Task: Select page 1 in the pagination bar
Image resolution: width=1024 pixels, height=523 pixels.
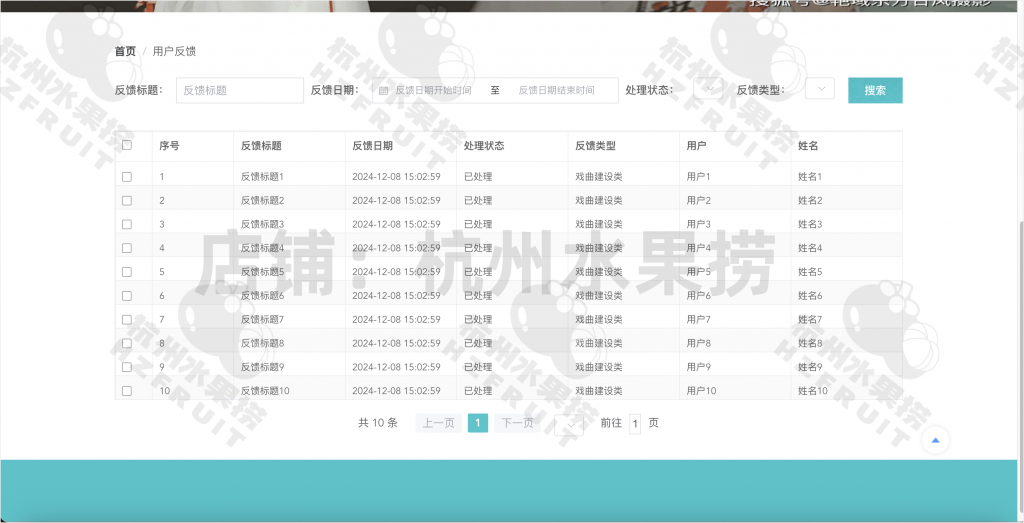Action: [477, 423]
